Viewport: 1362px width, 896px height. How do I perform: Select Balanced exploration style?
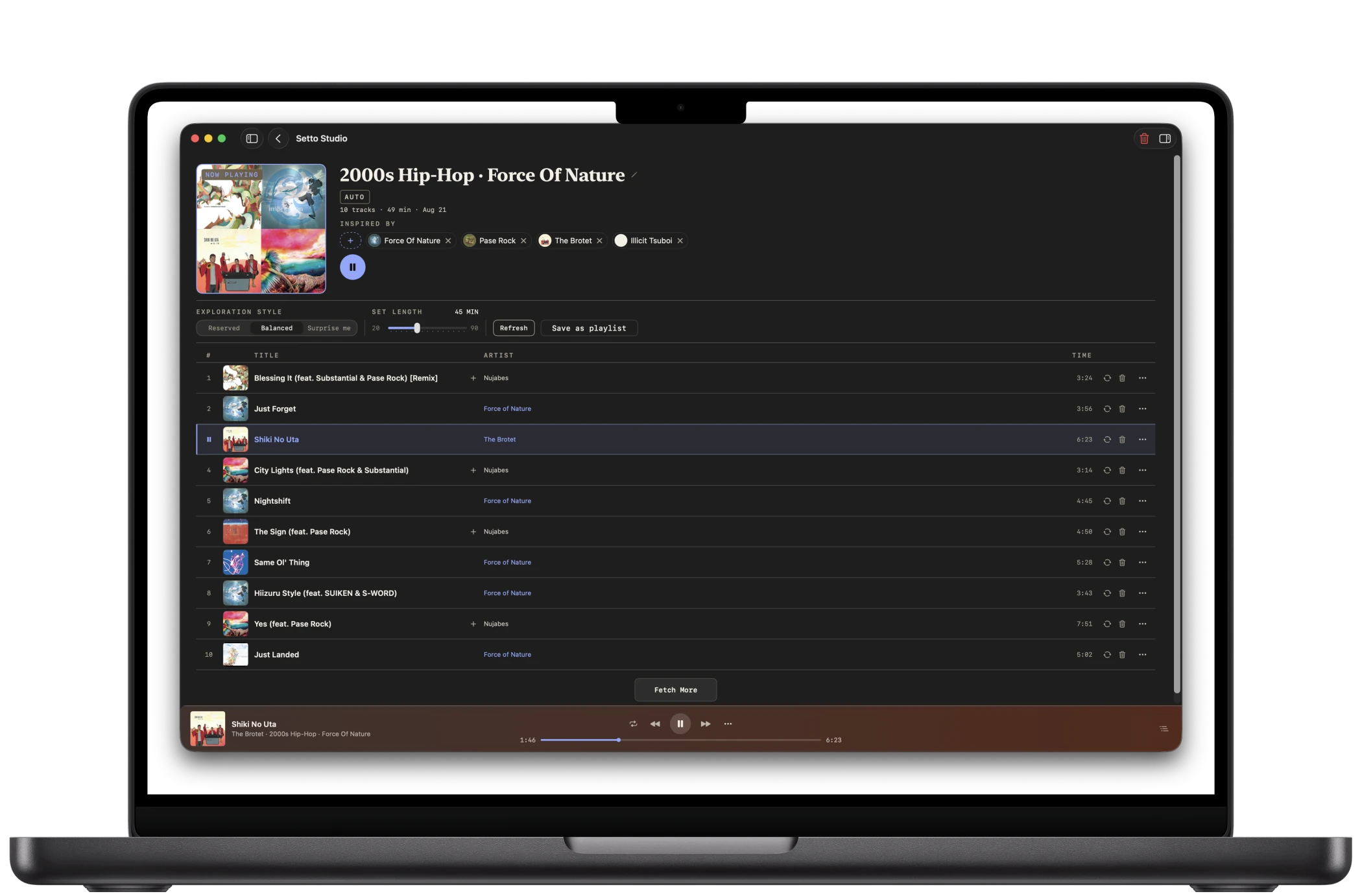[x=277, y=328]
